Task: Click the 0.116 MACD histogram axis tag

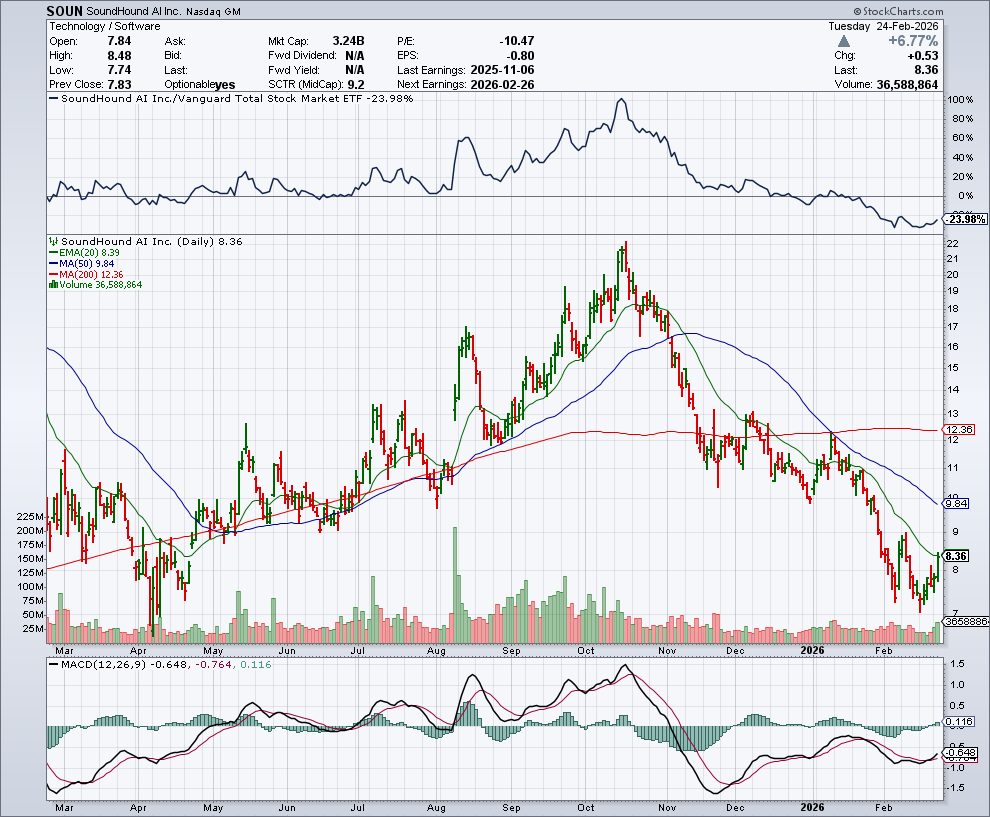Action: coord(958,721)
